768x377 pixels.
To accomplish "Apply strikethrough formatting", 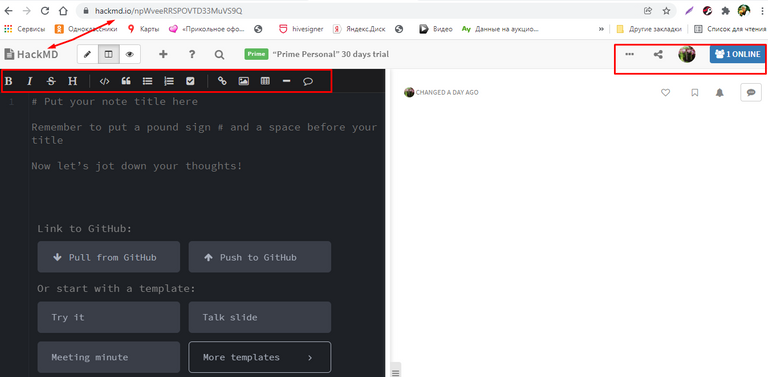I will click(51, 81).
